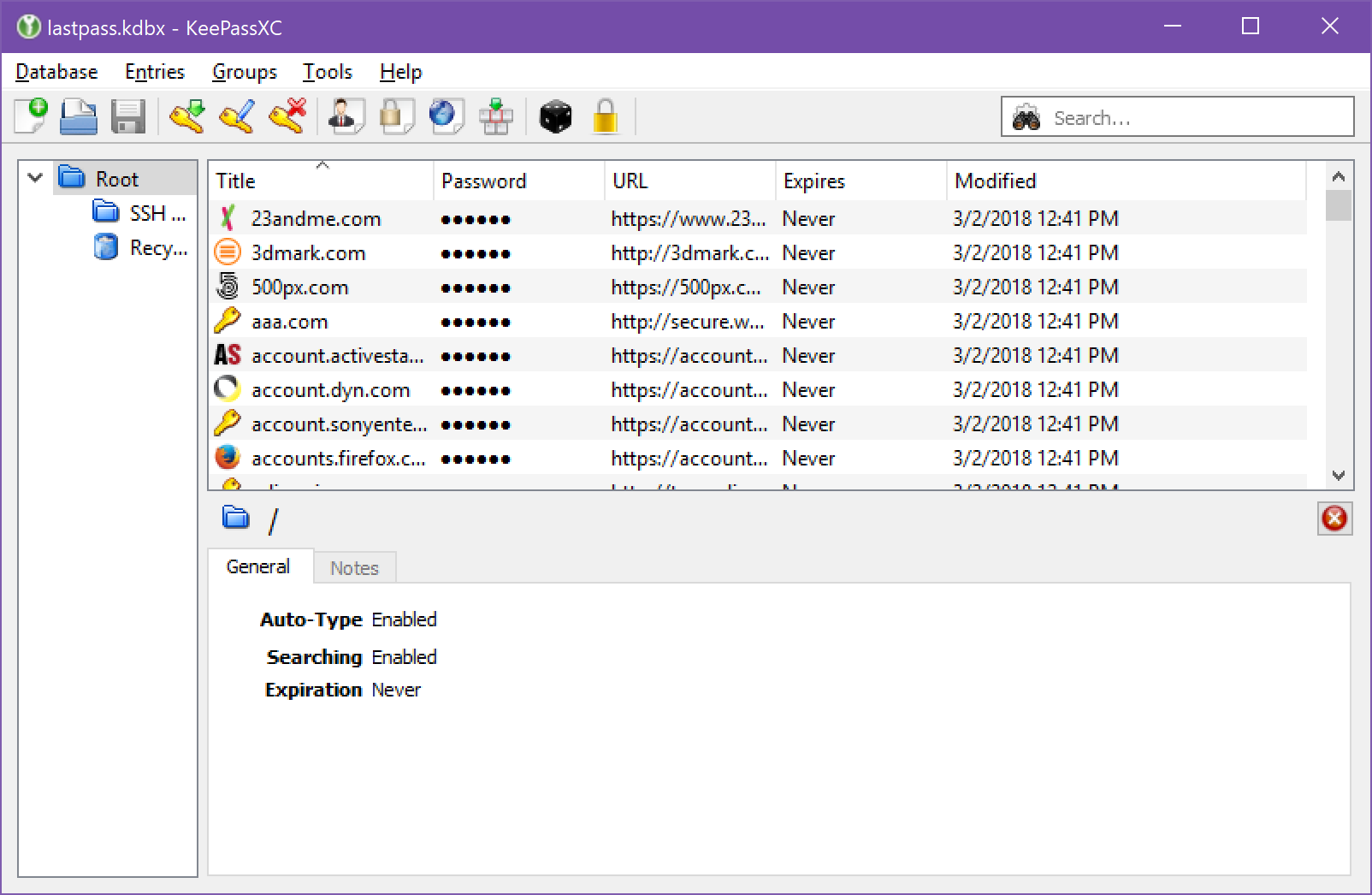Select the 23andme.com title text
The image size is (1372, 895).
point(316,219)
